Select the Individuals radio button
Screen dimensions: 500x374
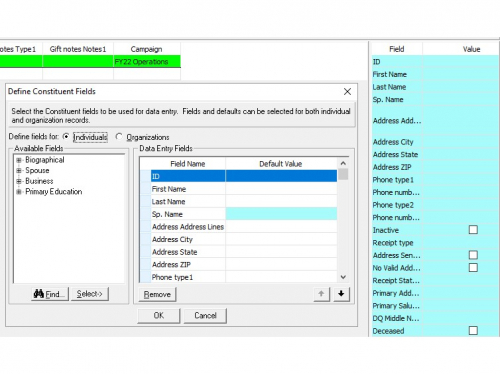[x=66, y=137]
